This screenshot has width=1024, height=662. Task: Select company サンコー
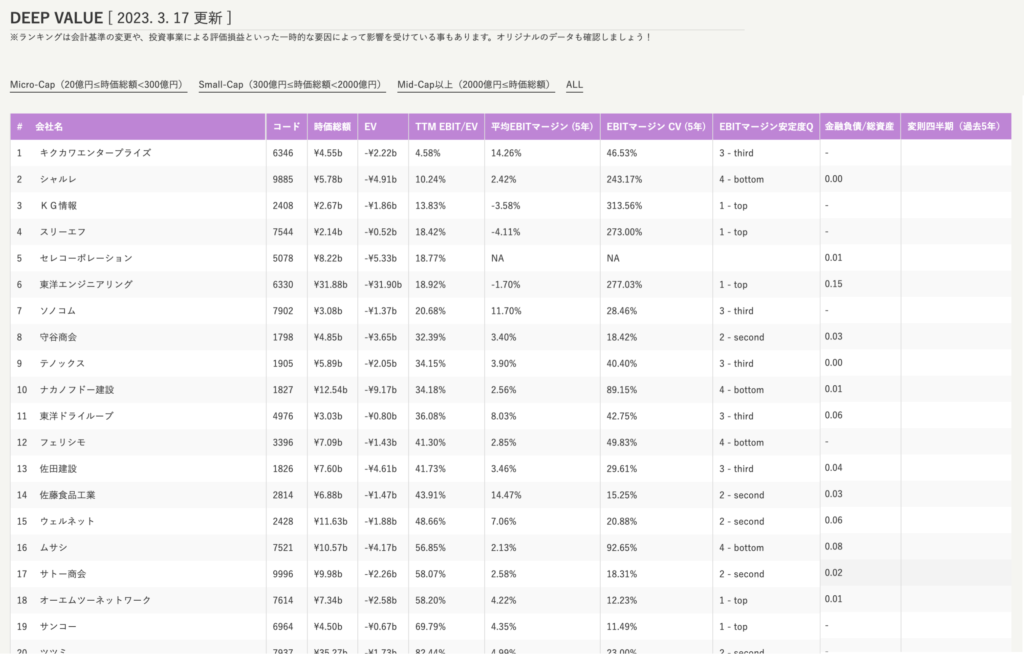(58, 627)
